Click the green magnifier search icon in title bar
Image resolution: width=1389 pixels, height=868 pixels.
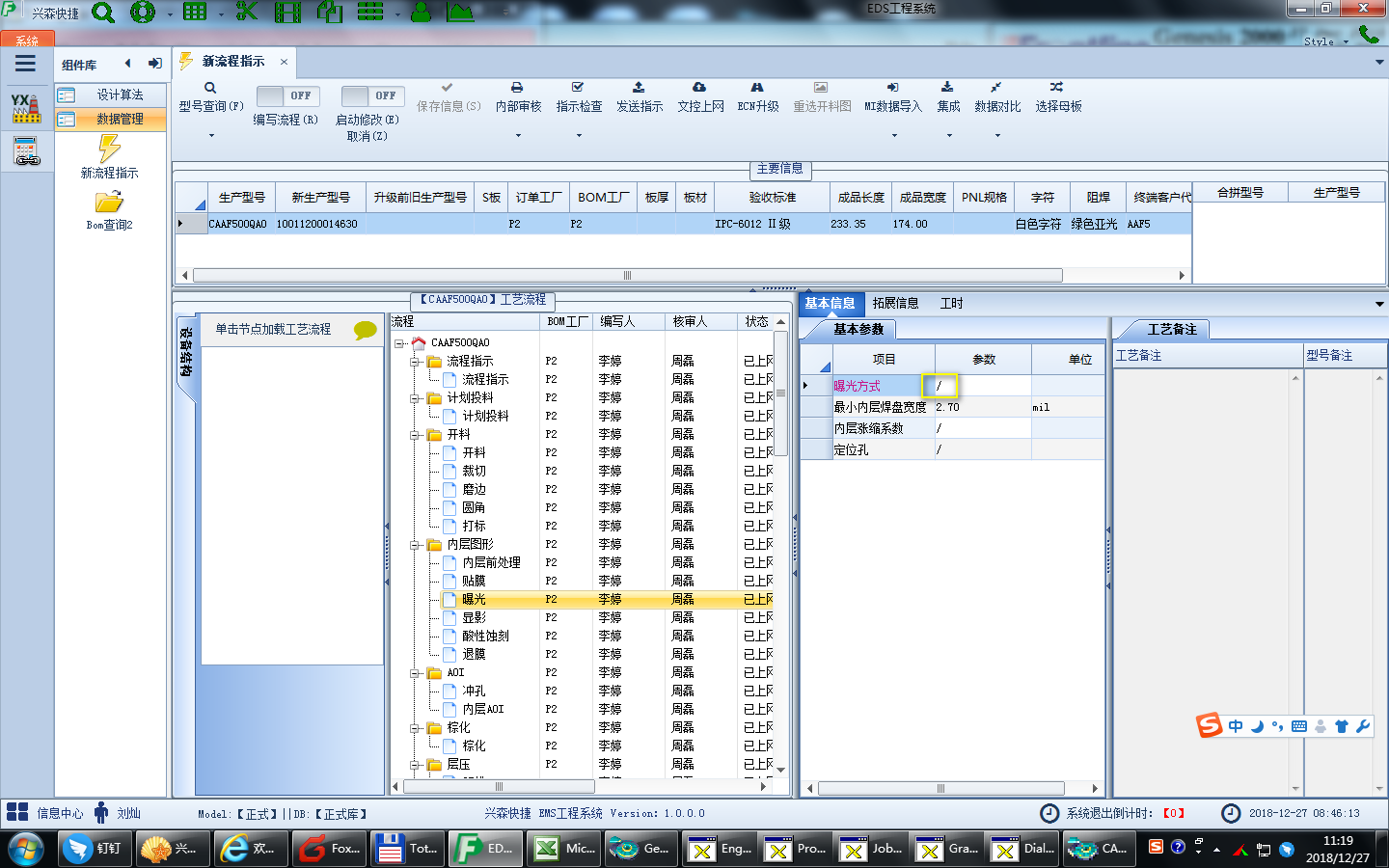pyautogui.click(x=103, y=13)
